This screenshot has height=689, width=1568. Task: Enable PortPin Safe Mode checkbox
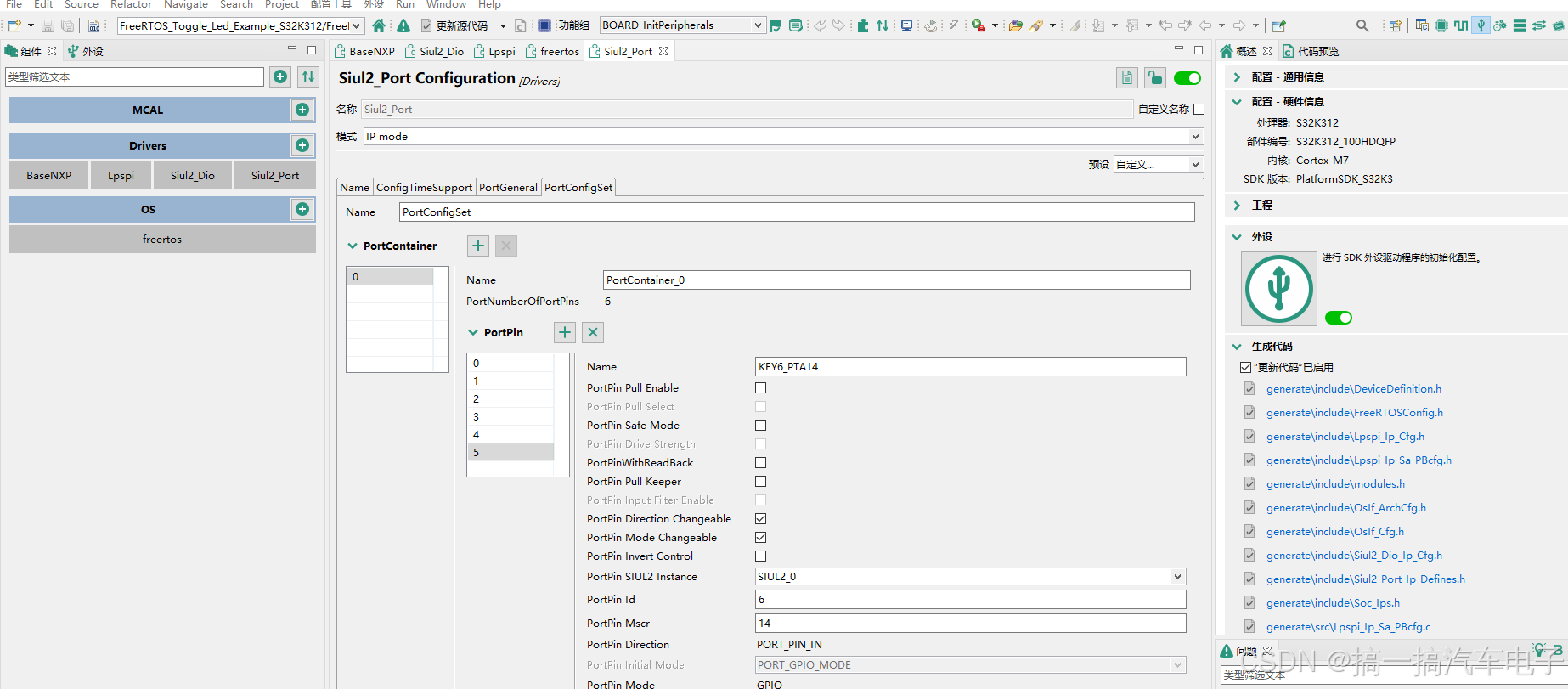(761, 425)
